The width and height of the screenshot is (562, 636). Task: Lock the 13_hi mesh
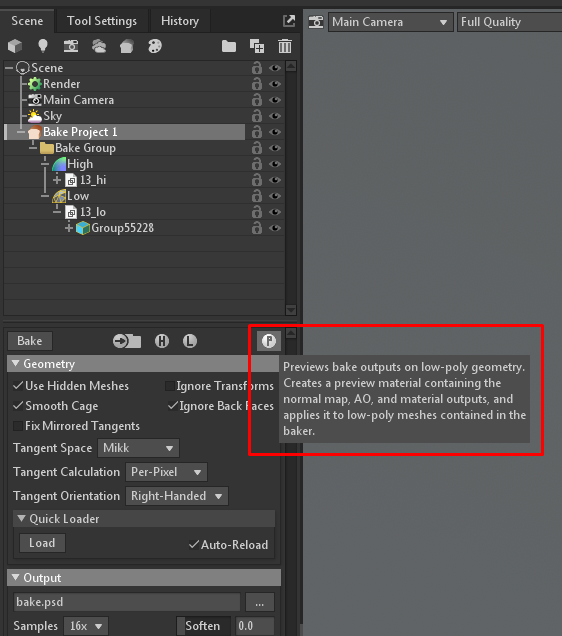click(257, 180)
